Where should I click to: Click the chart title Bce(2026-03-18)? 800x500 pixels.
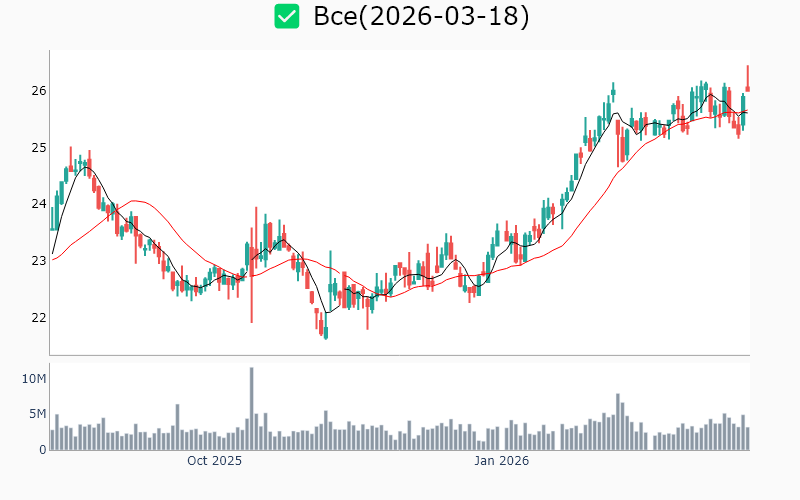[x=421, y=17]
